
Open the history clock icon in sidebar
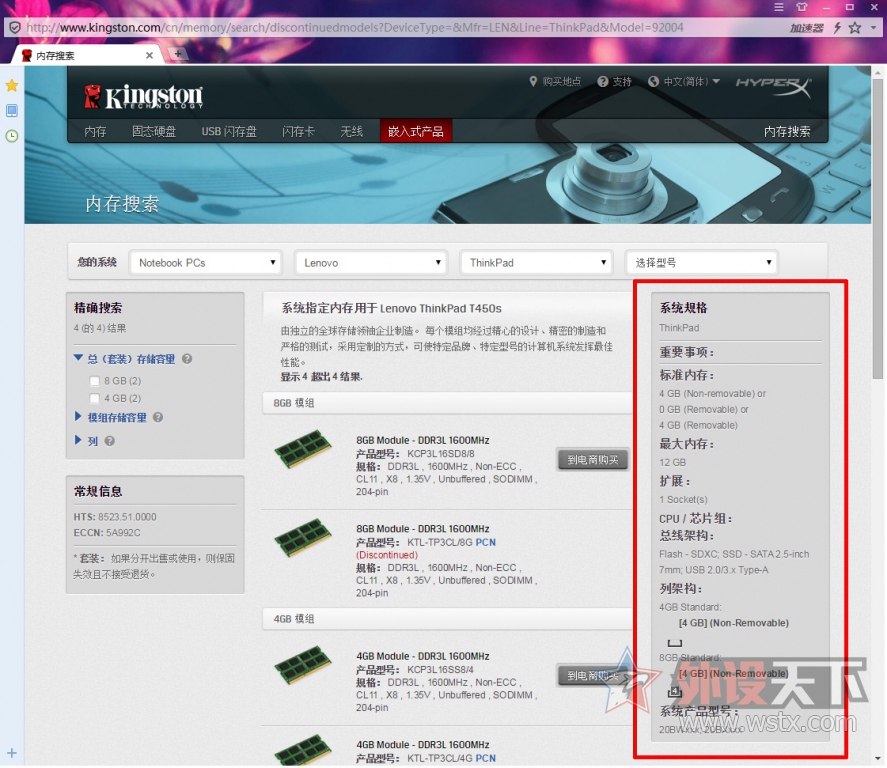12,136
